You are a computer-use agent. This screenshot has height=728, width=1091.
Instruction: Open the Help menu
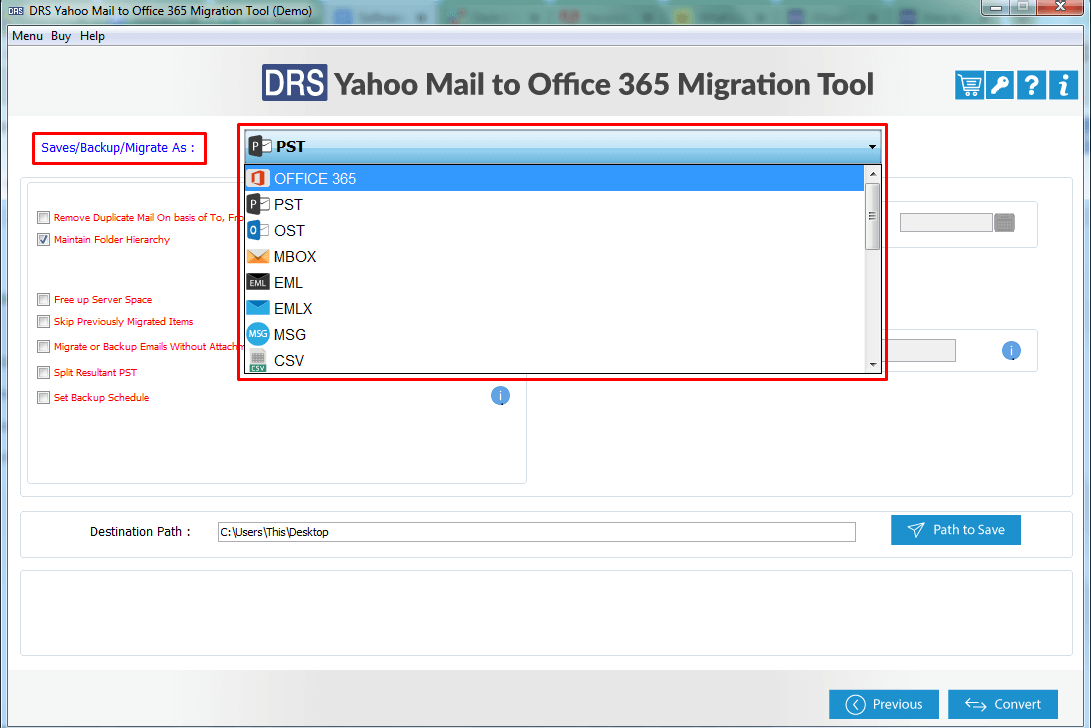pyautogui.click(x=92, y=35)
